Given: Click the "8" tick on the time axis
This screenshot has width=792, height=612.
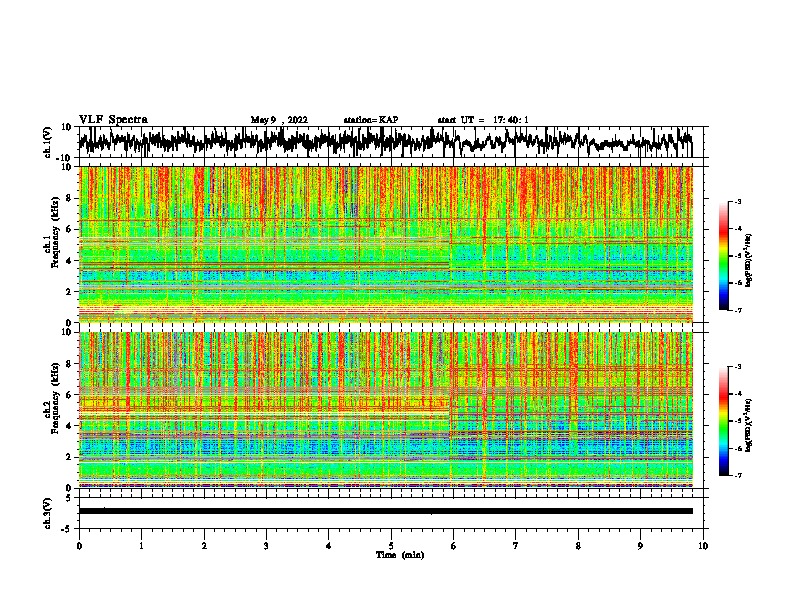Looking at the screenshot, I should (578, 546).
